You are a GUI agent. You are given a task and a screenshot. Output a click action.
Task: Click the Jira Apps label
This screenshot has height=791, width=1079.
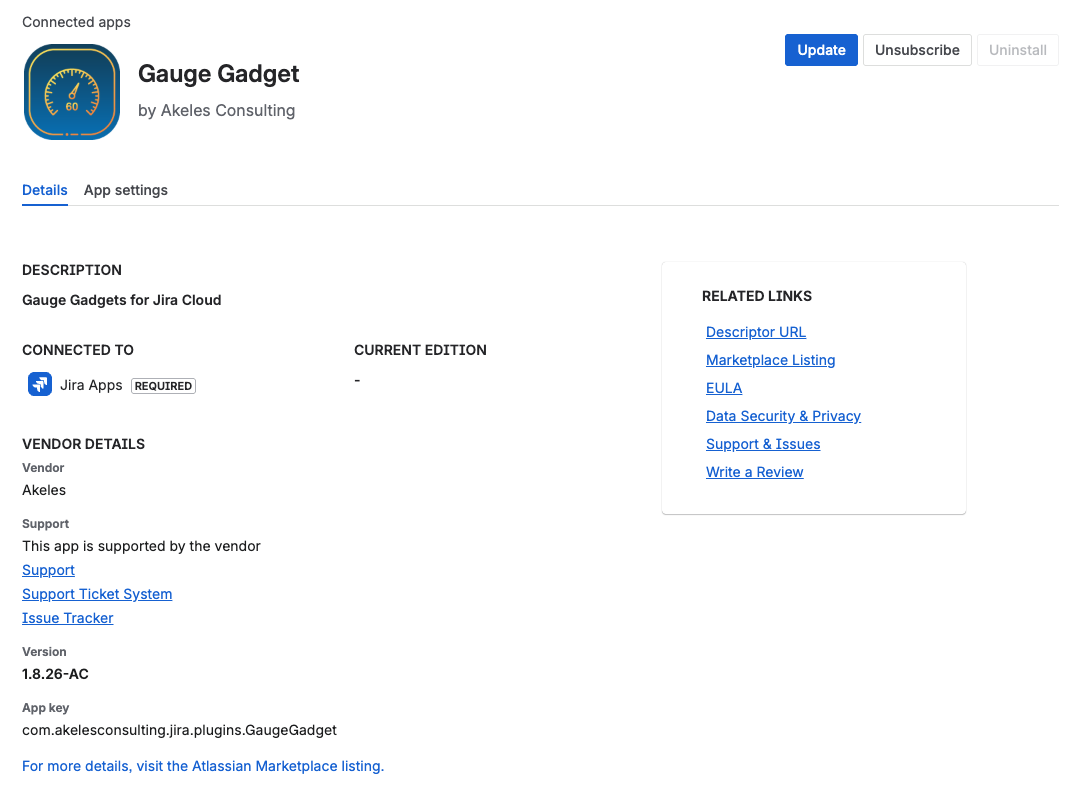click(x=91, y=385)
